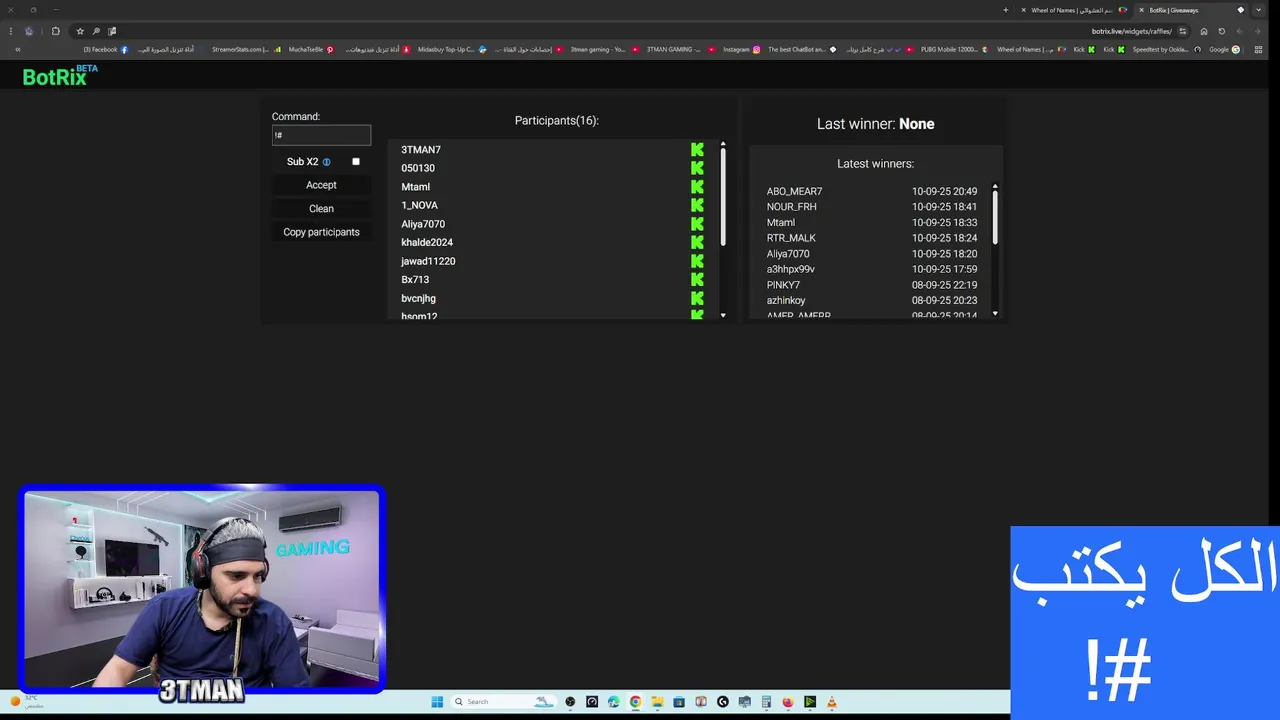The width and height of the screenshot is (1280, 720).
Task: Click the Kick icon beside 1_NOVA
Action: pos(697,205)
